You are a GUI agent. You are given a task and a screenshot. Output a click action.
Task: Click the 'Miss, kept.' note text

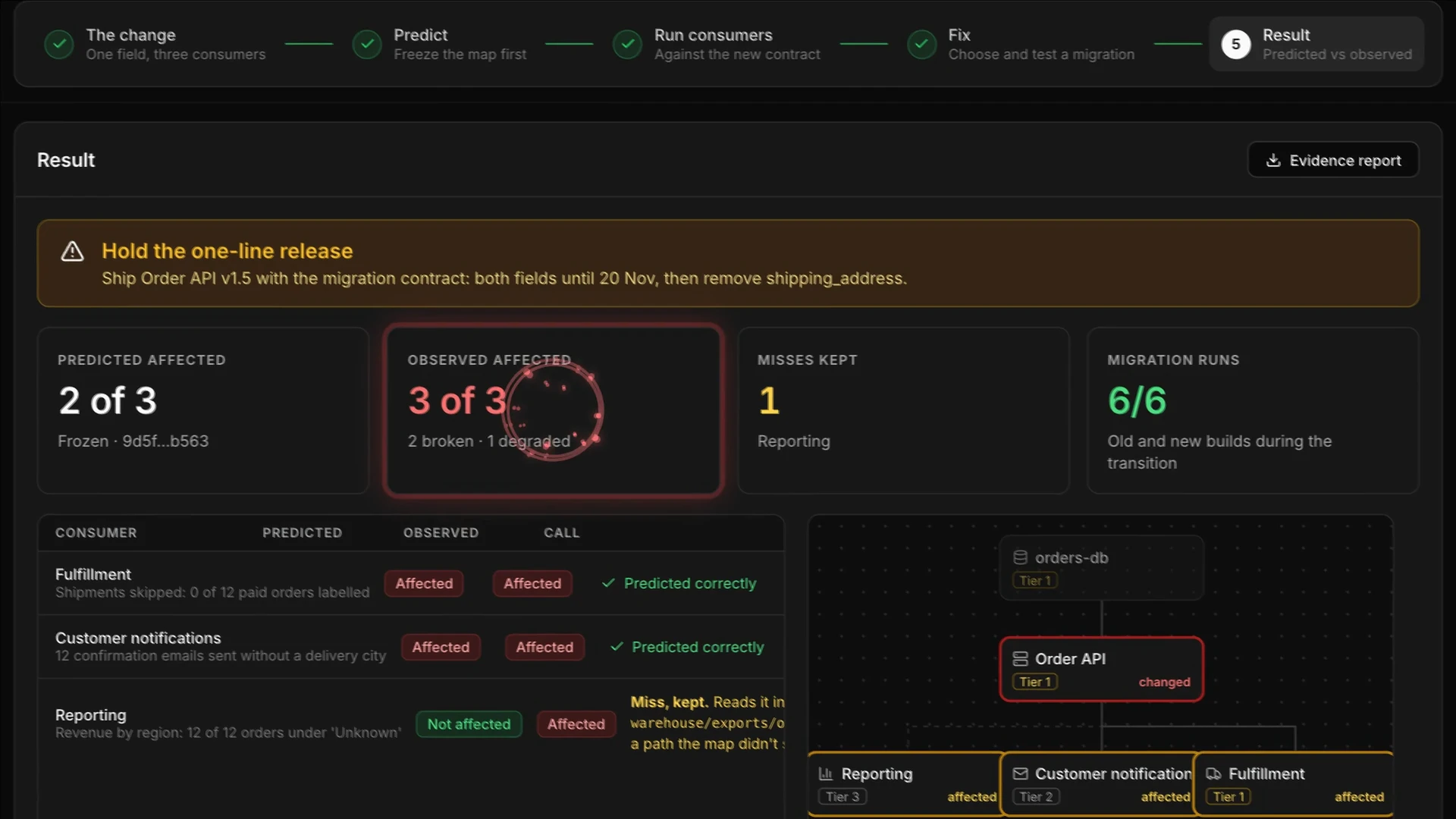[670, 702]
